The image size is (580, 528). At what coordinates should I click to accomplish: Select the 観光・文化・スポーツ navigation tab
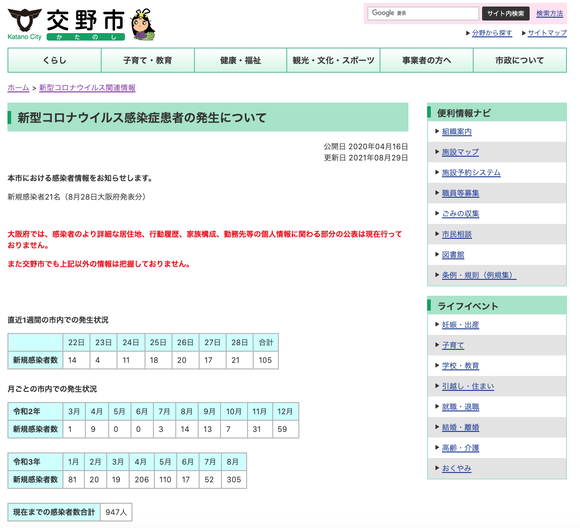pyautogui.click(x=333, y=60)
